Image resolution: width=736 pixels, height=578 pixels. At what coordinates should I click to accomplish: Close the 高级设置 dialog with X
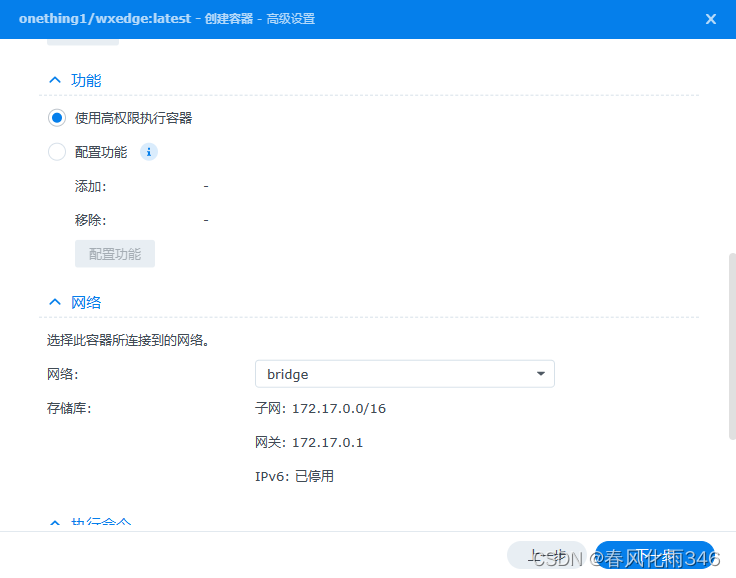tap(711, 19)
